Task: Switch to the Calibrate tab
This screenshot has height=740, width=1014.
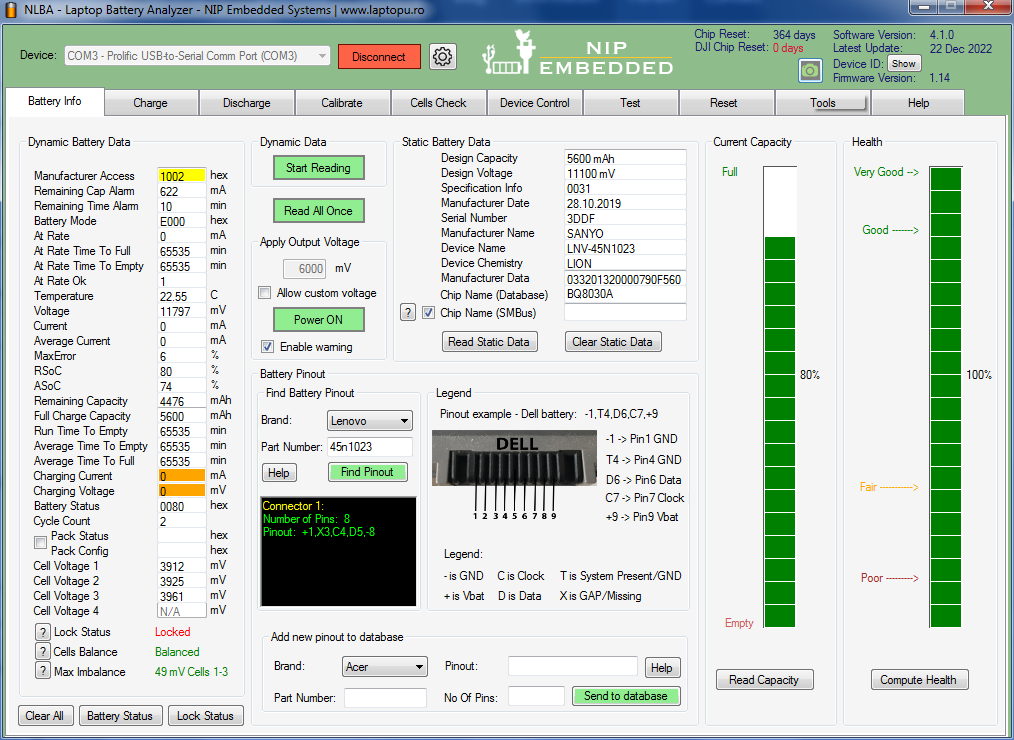Action: [x=343, y=103]
